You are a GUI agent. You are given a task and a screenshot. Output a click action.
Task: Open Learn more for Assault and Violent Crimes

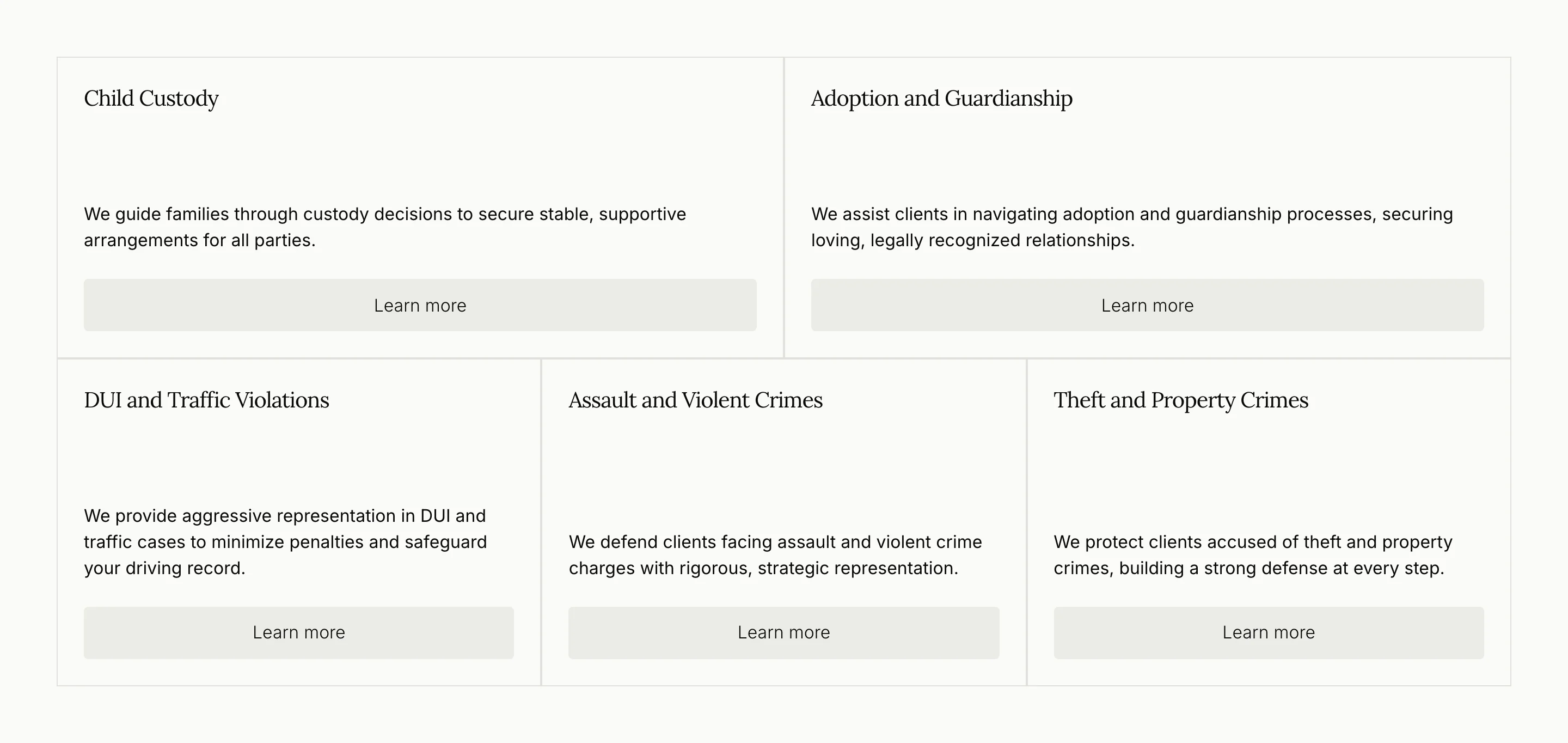click(x=784, y=633)
